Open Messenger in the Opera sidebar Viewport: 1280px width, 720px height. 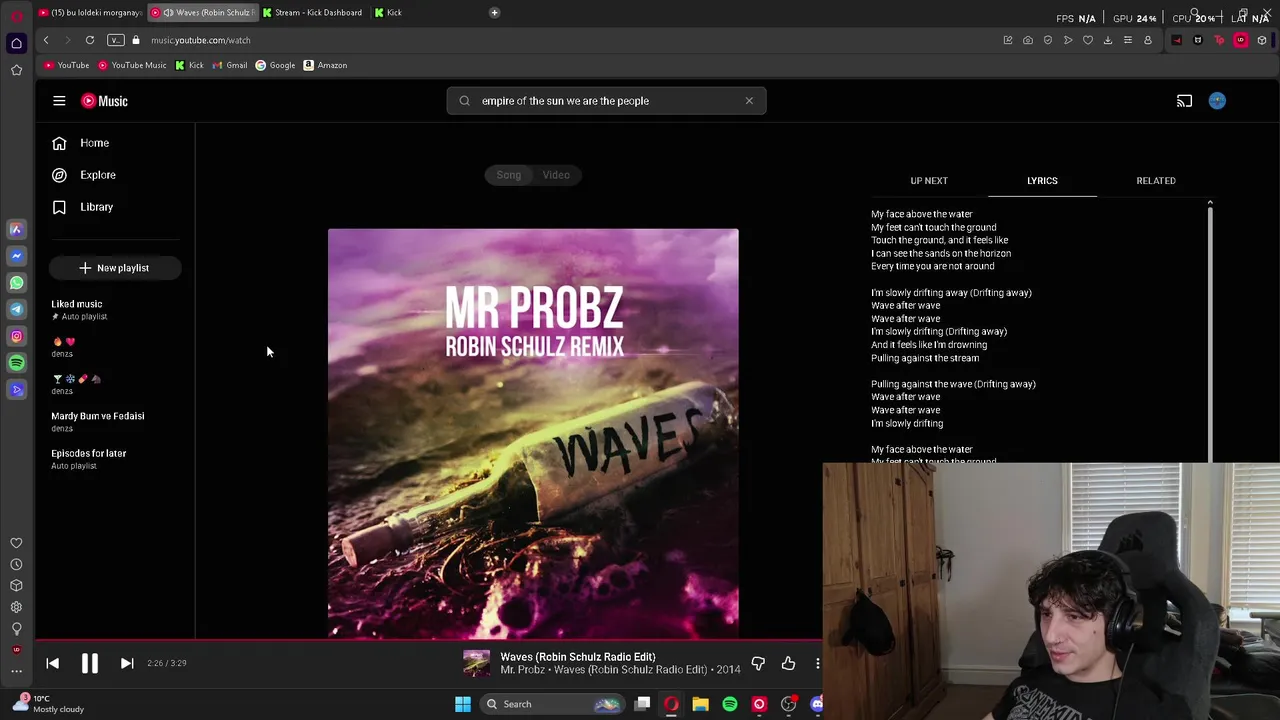(x=16, y=256)
